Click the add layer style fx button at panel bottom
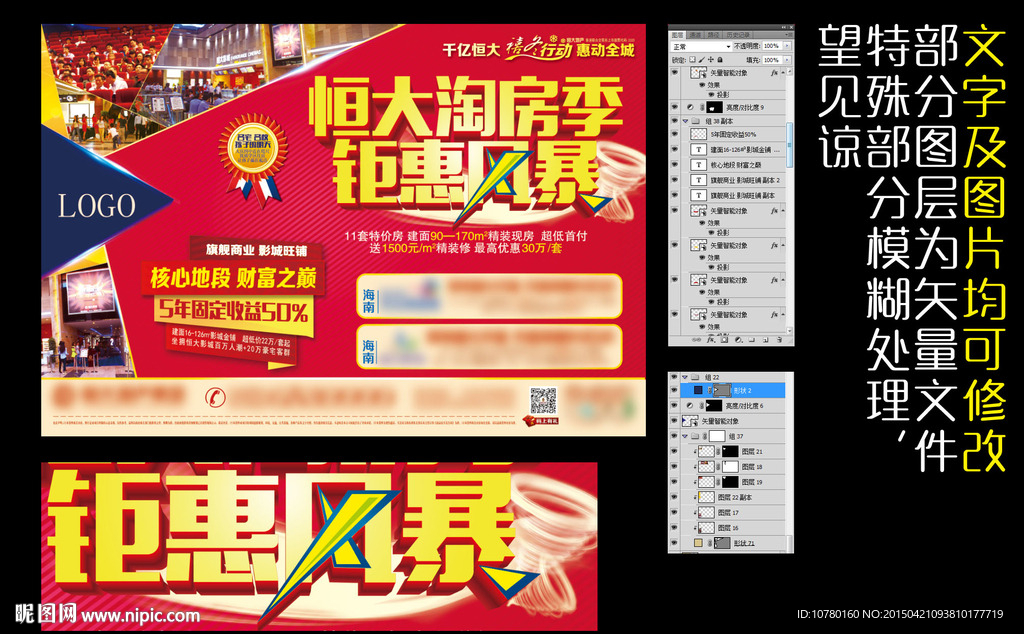The height and width of the screenshot is (634, 1024). point(711,340)
